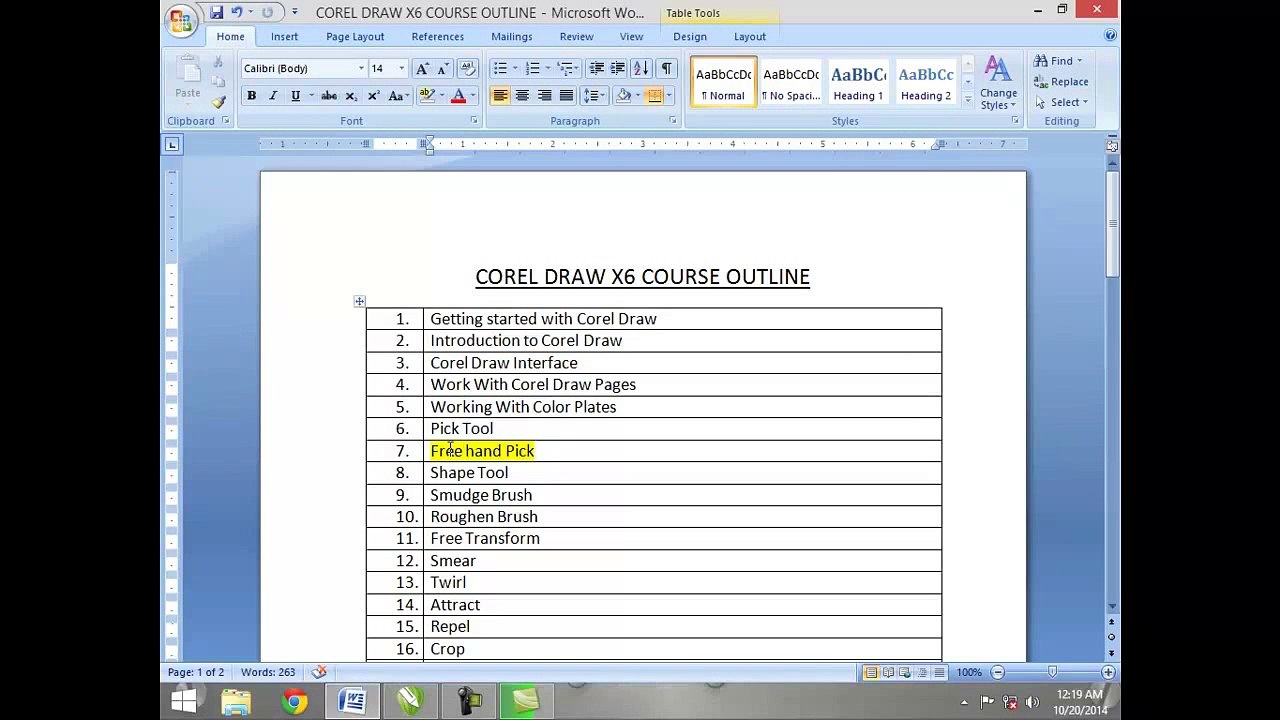The image size is (1280, 720).
Task: Toggle underline formatting
Action: [295, 96]
